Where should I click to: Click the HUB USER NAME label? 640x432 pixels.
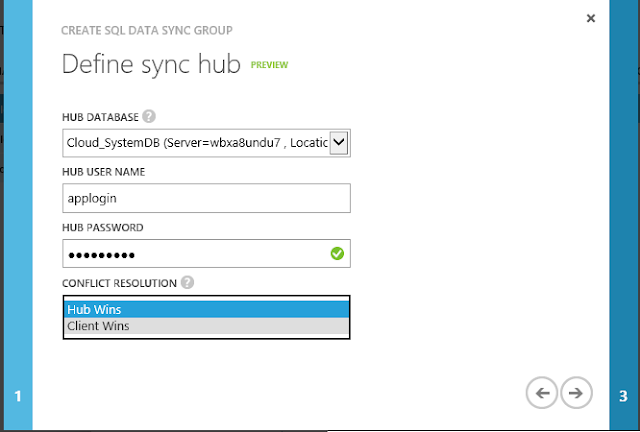coord(104,172)
